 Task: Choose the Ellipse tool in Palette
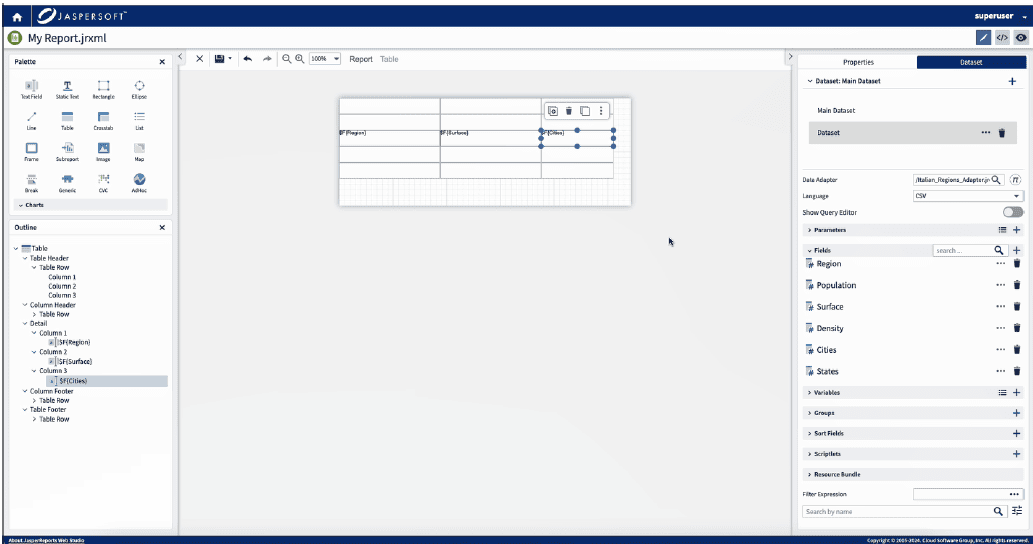[139, 89]
